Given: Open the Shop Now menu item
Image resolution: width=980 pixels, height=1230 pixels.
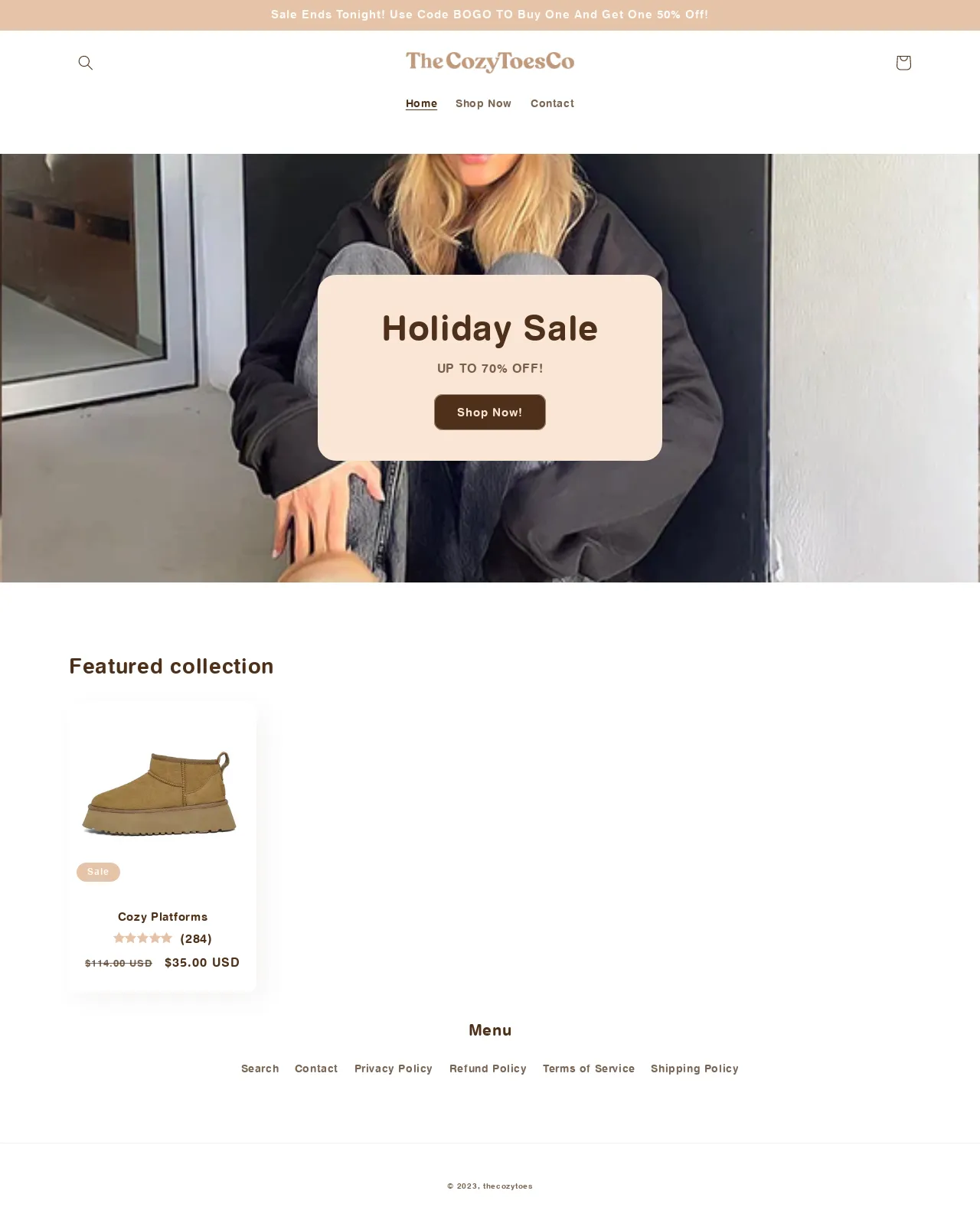Looking at the screenshot, I should (x=483, y=103).
